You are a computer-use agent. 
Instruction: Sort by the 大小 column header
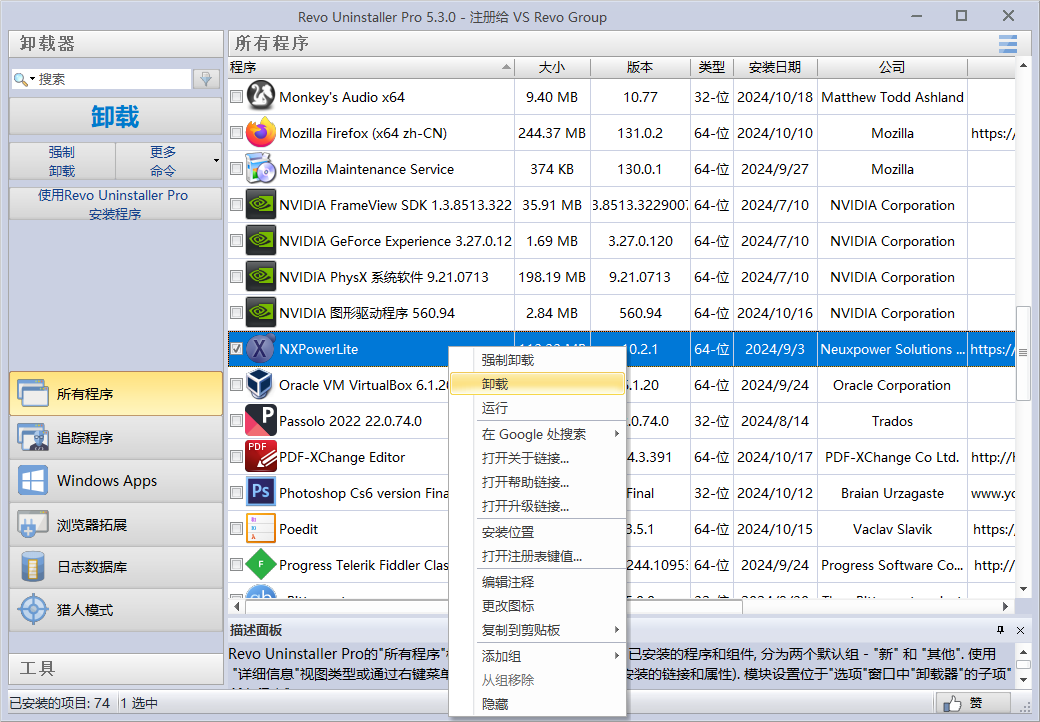[x=552, y=67]
